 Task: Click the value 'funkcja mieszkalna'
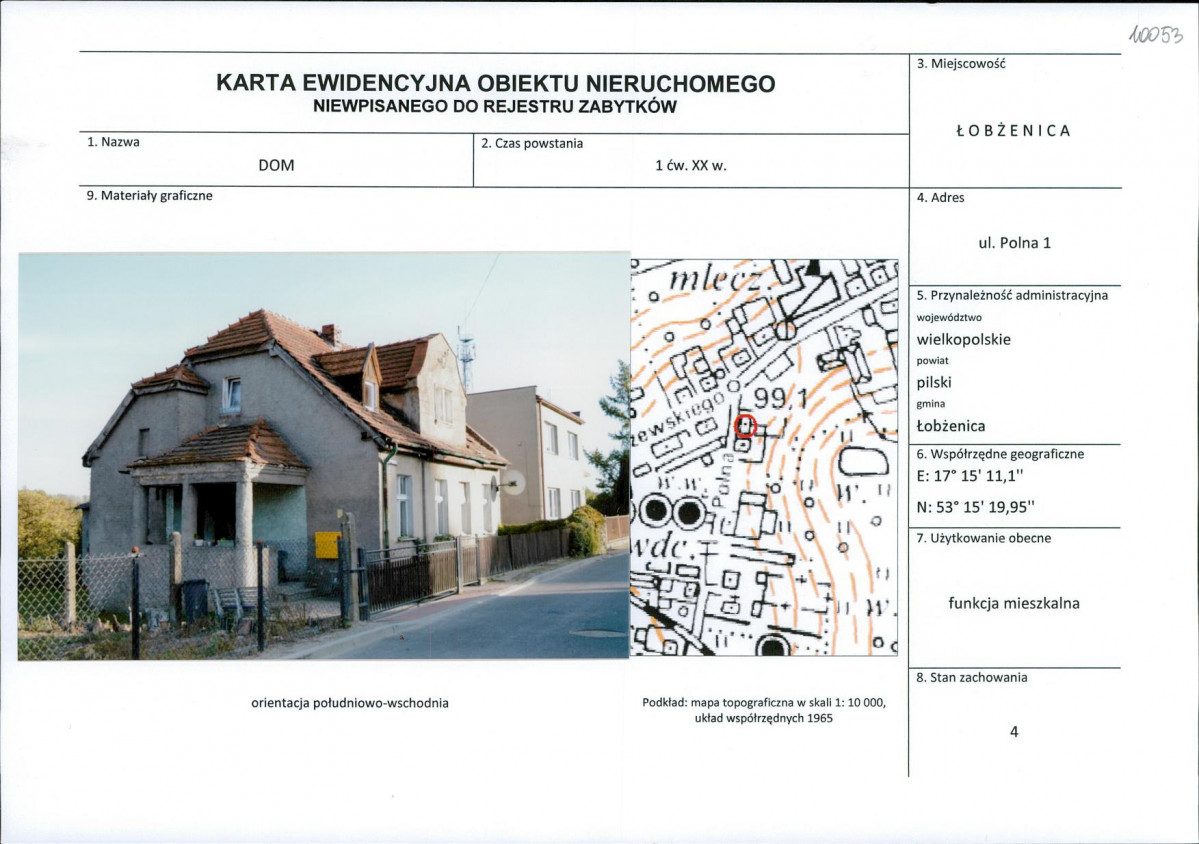(1014, 603)
